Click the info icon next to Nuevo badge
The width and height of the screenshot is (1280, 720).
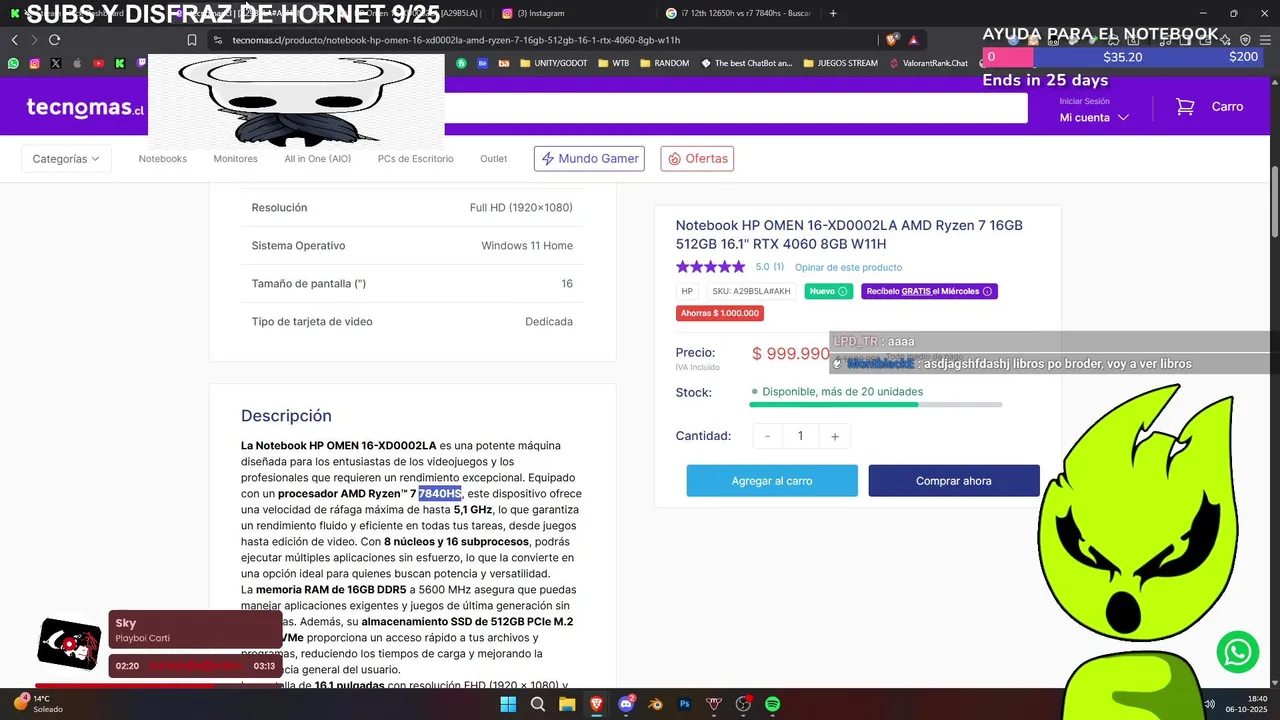842,291
